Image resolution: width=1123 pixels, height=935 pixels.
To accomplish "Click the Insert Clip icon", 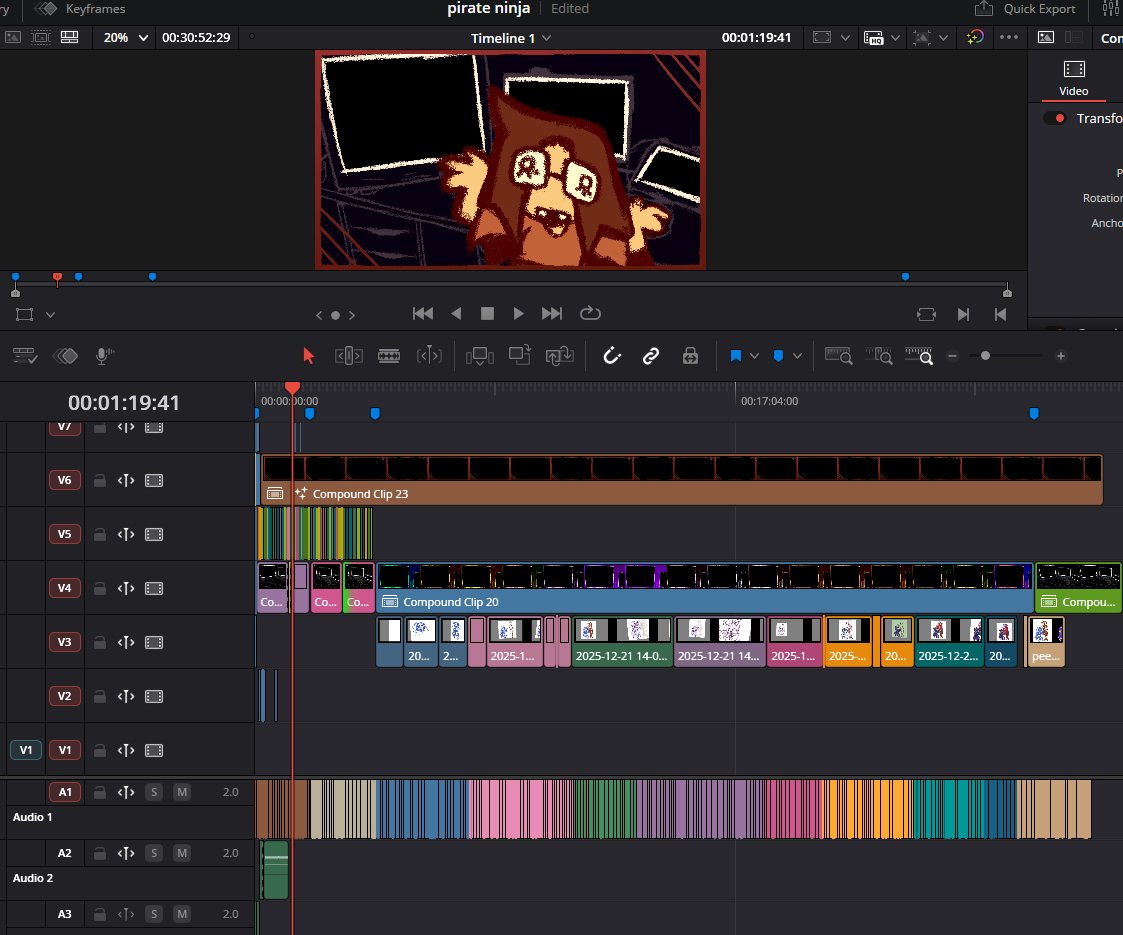I will pyautogui.click(x=480, y=356).
